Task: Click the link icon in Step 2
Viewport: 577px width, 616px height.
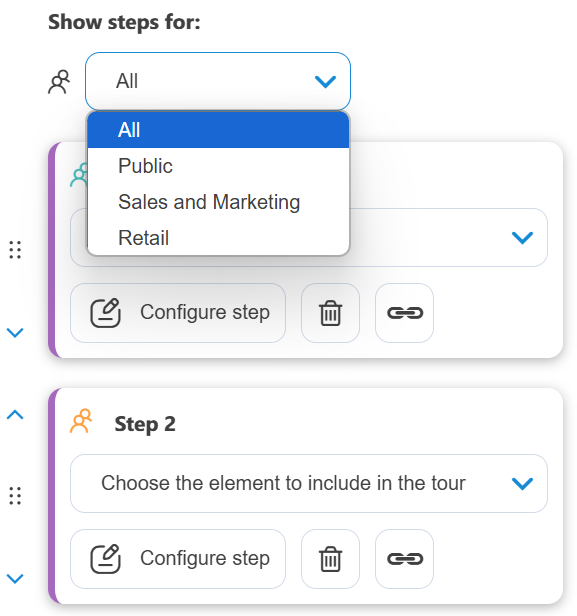Action: click(x=405, y=559)
